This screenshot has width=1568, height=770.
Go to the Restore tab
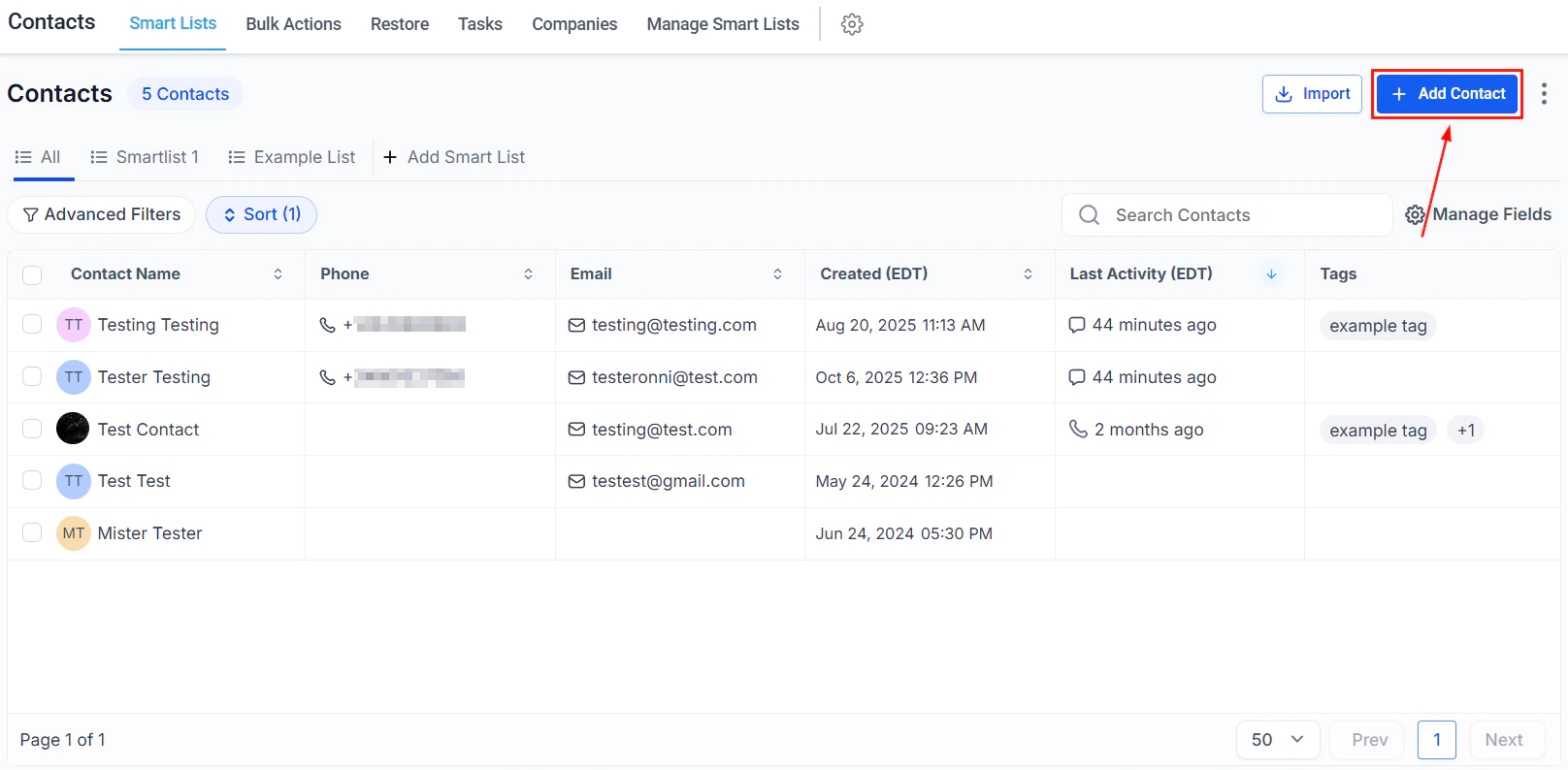pos(400,24)
